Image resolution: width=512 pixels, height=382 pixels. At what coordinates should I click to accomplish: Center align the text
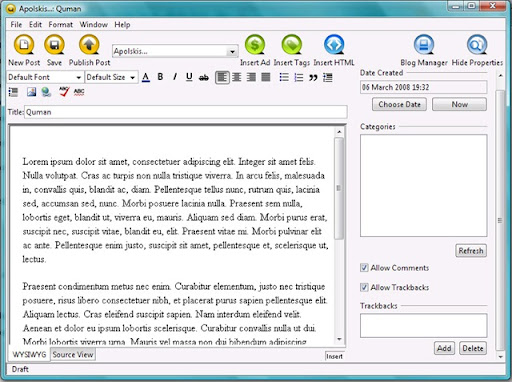[x=237, y=77]
